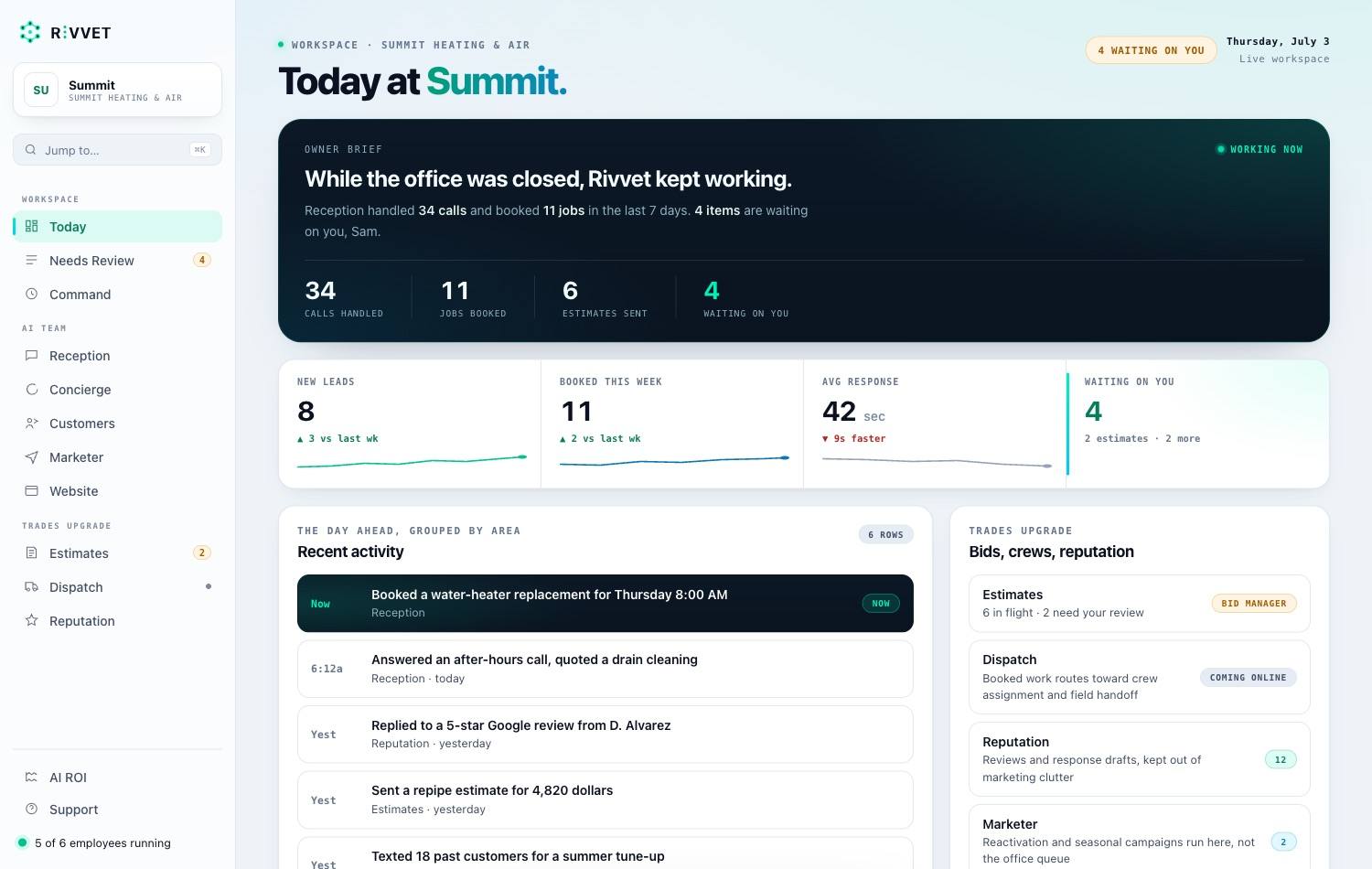Open Support from the sidebar
Screen dimensions: 1372x869
click(x=117, y=810)
